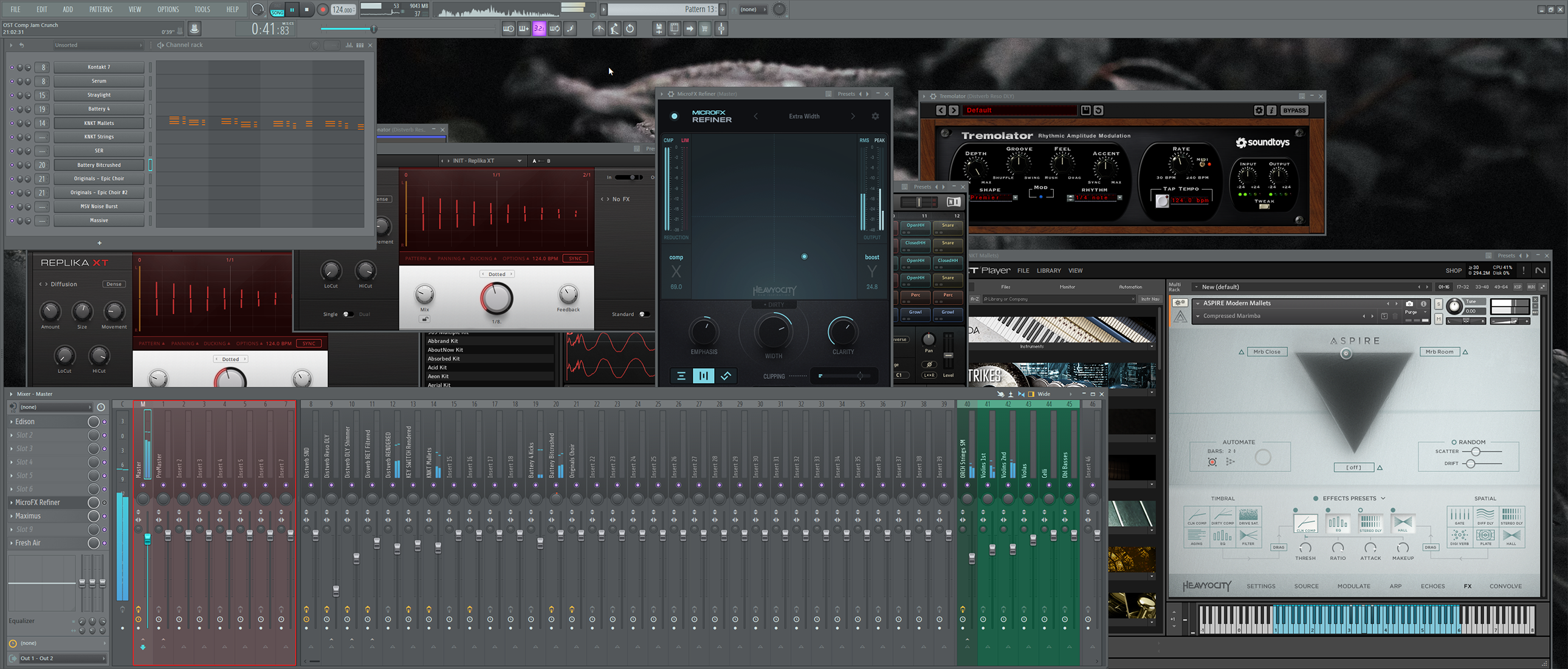
Task: Click the Tremolator info icon
Action: (x=1271, y=110)
